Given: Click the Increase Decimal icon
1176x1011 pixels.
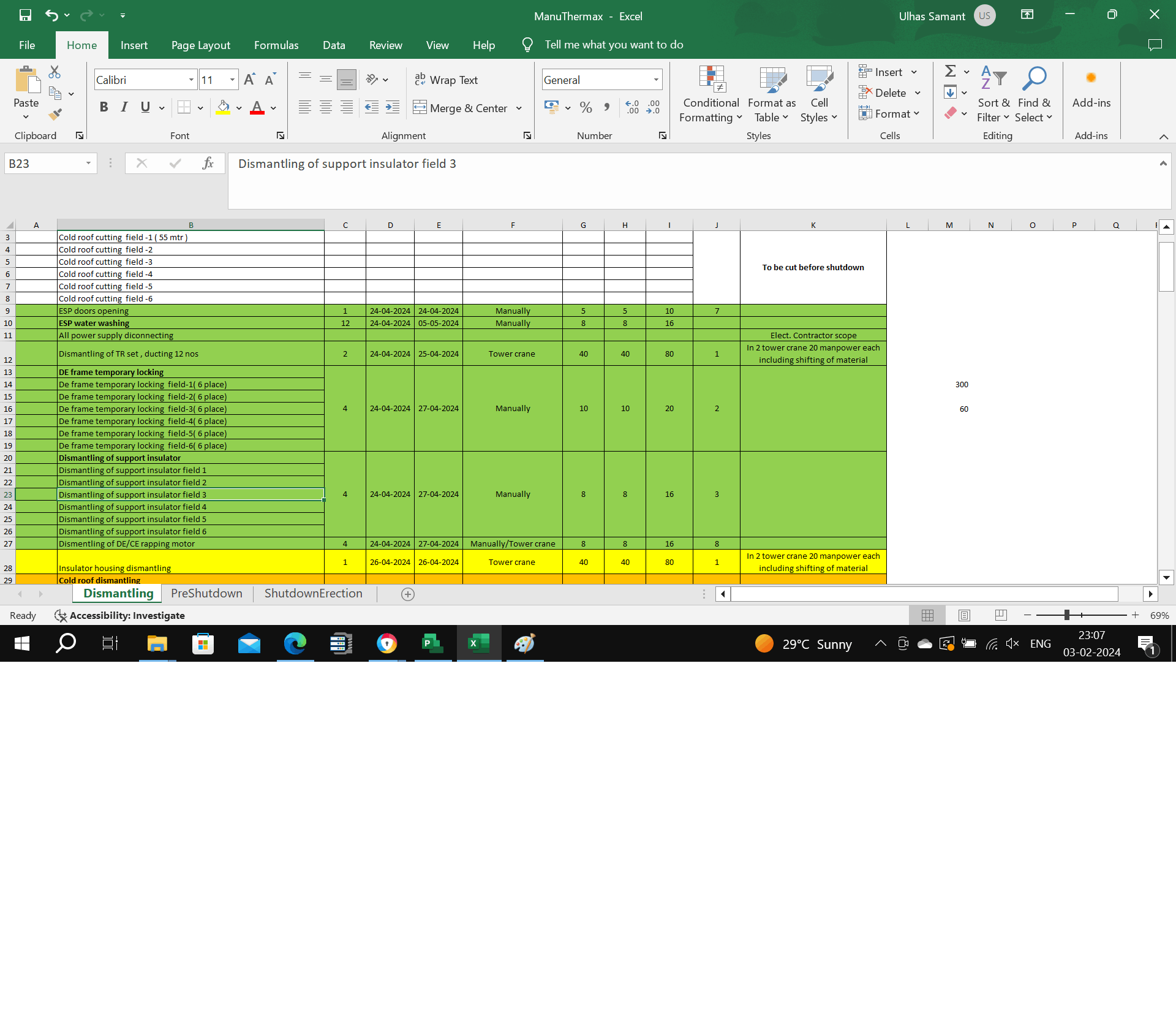Looking at the screenshot, I should [632, 108].
